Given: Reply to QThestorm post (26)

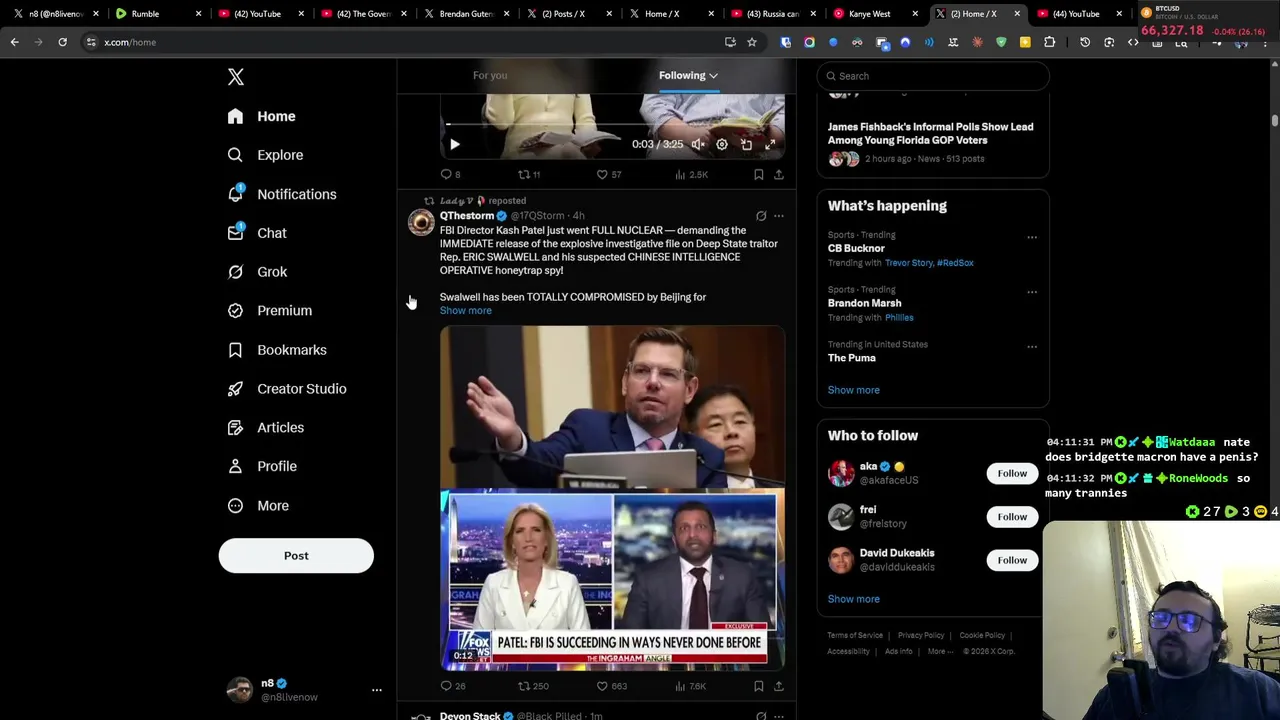Looking at the screenshot, I should click(453, 686).
